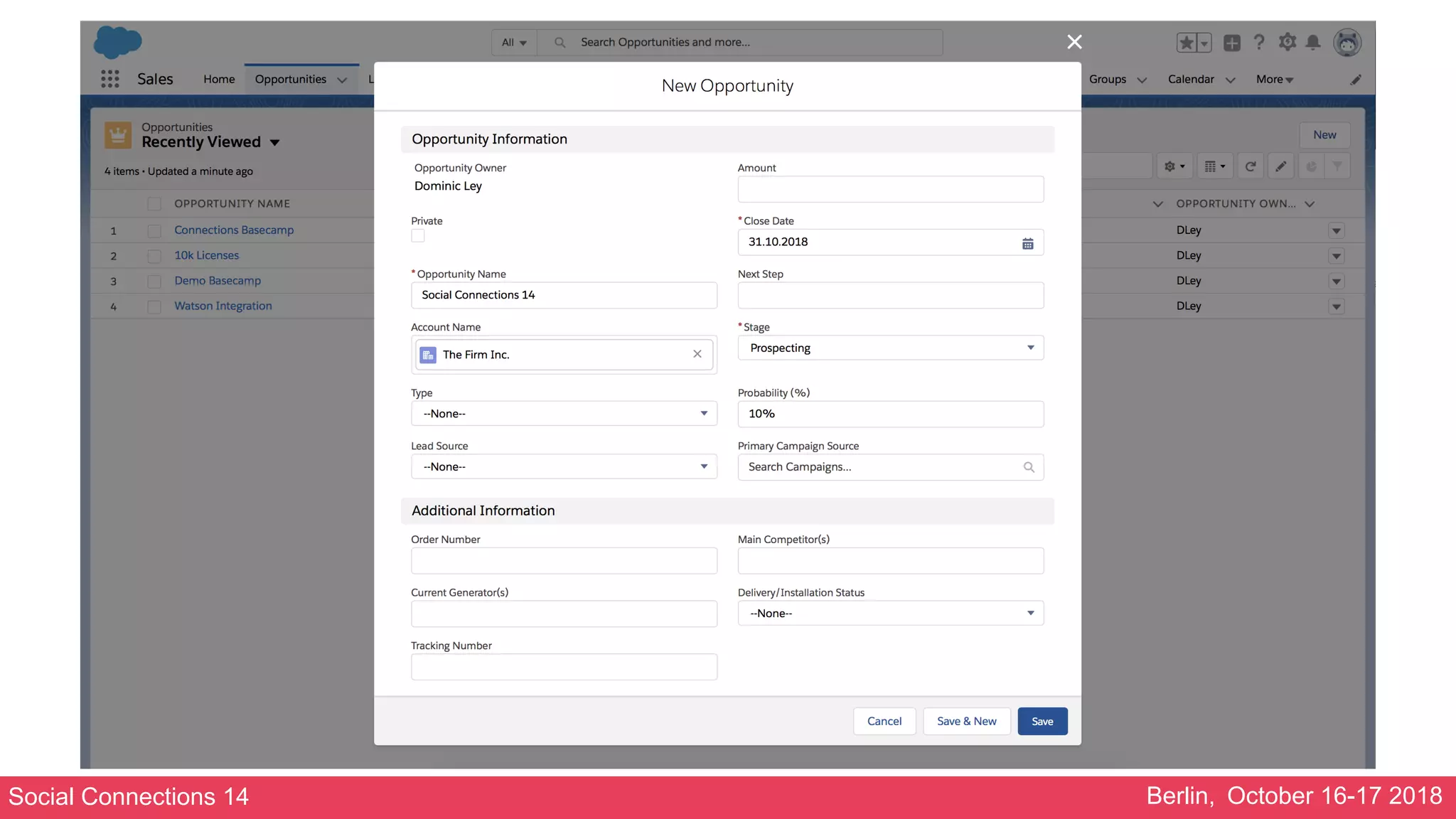The image size is (1456, 819).
Task: Open the Close Date calendar picker
Action: click(1027, 243)
